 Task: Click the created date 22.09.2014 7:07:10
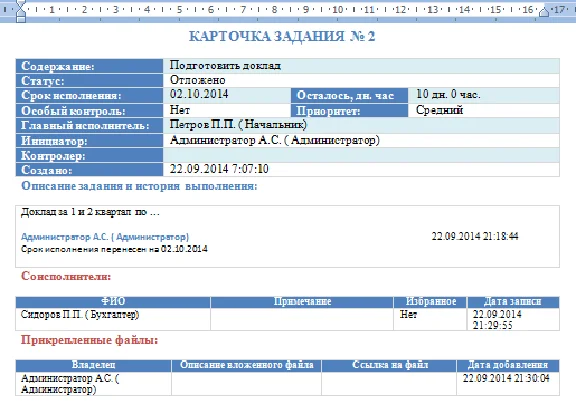(x=219, y=169)
